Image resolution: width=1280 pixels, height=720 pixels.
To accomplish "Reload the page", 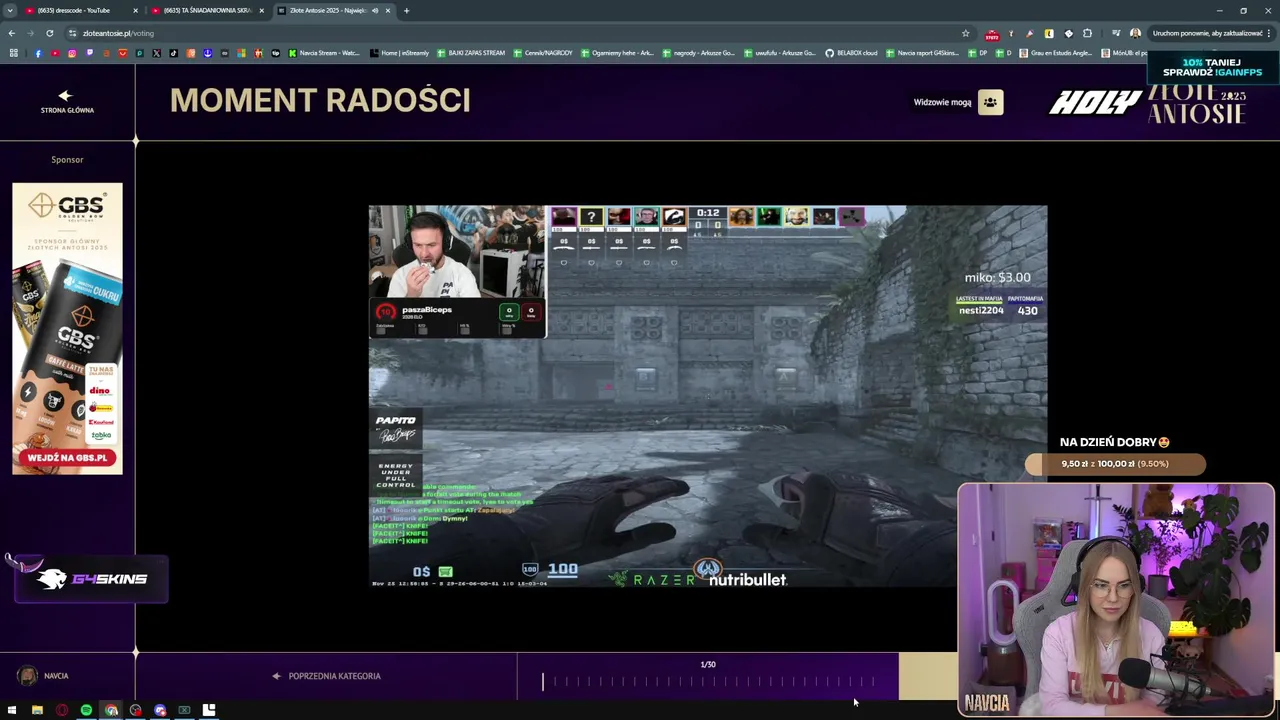I will pyautogui.click(x=49, y=33).
